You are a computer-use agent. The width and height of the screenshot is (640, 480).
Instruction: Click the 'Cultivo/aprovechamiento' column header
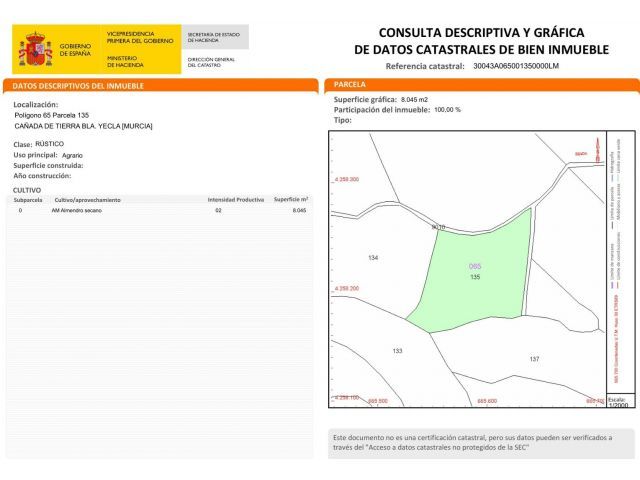click(87, 200)
